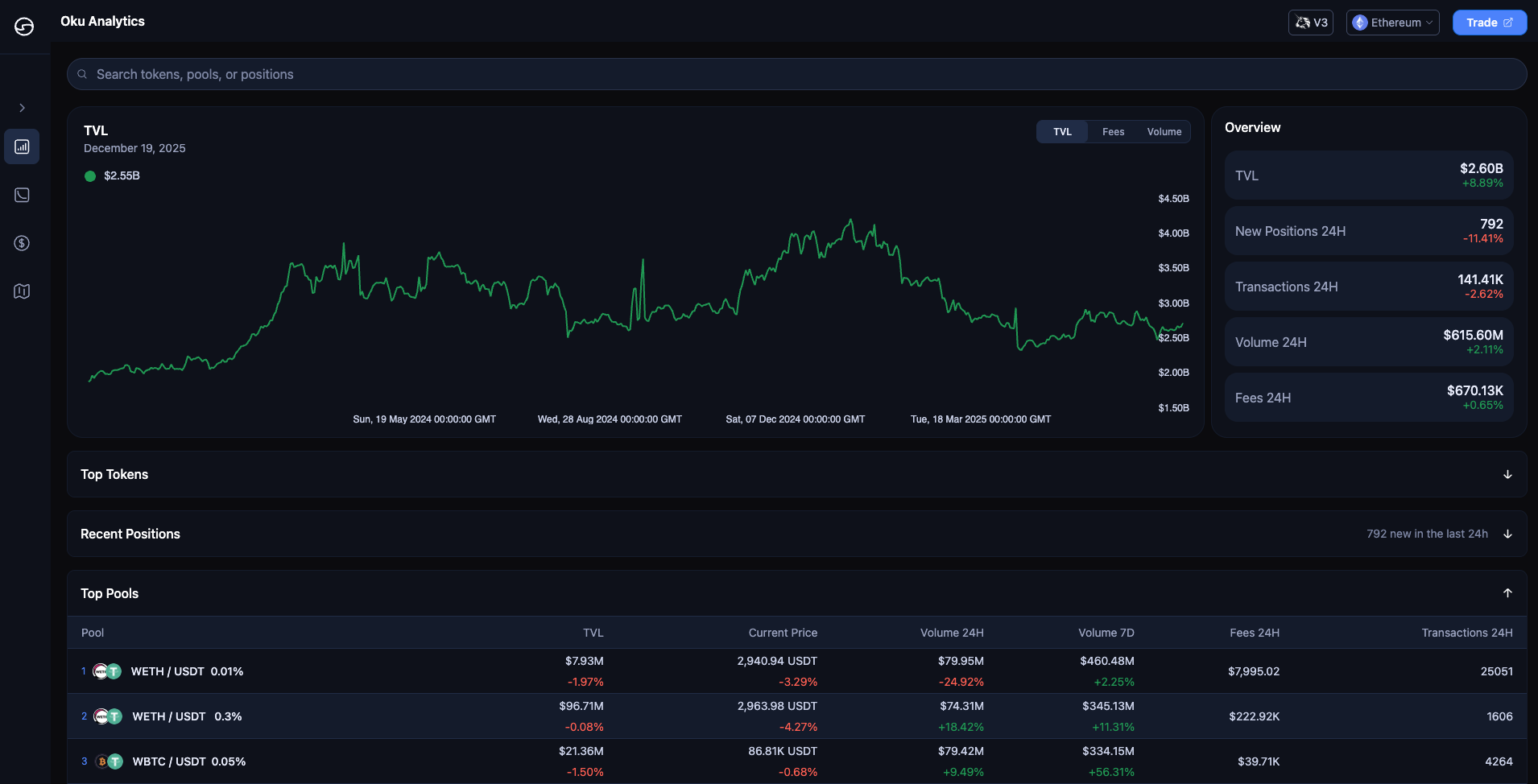
Task: Open the WETH / USDT 0.01% pool
Action: [x=187, y=671]
